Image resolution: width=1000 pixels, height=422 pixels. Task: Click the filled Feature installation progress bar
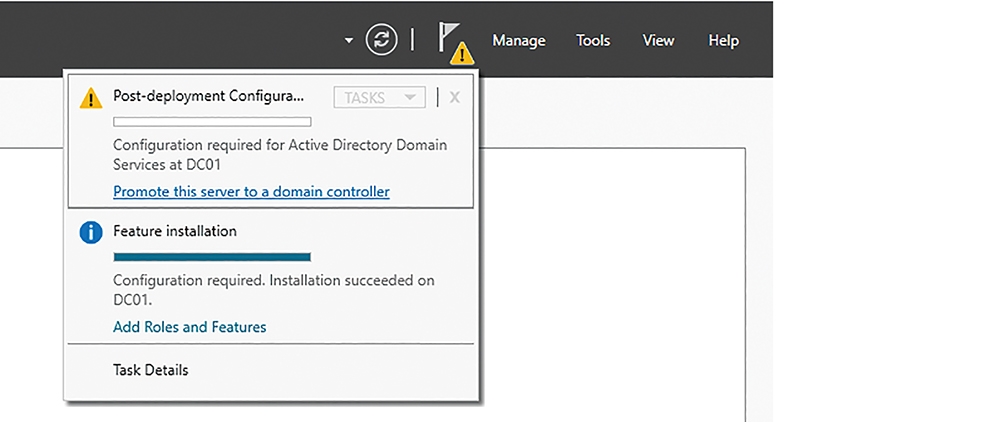pyautogui.click(x=212, y=257)
